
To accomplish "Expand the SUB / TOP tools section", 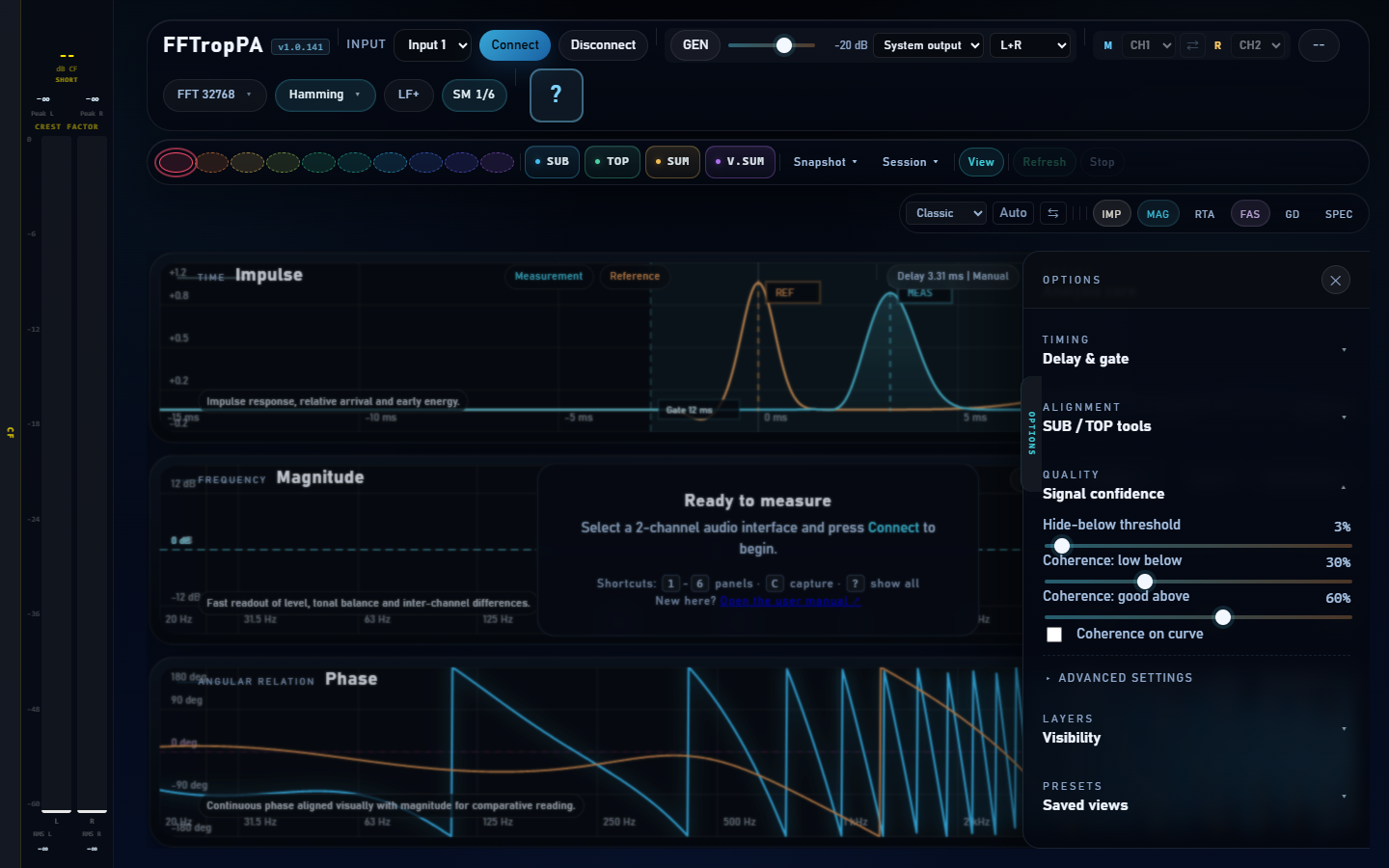I will coord(1195,418).
